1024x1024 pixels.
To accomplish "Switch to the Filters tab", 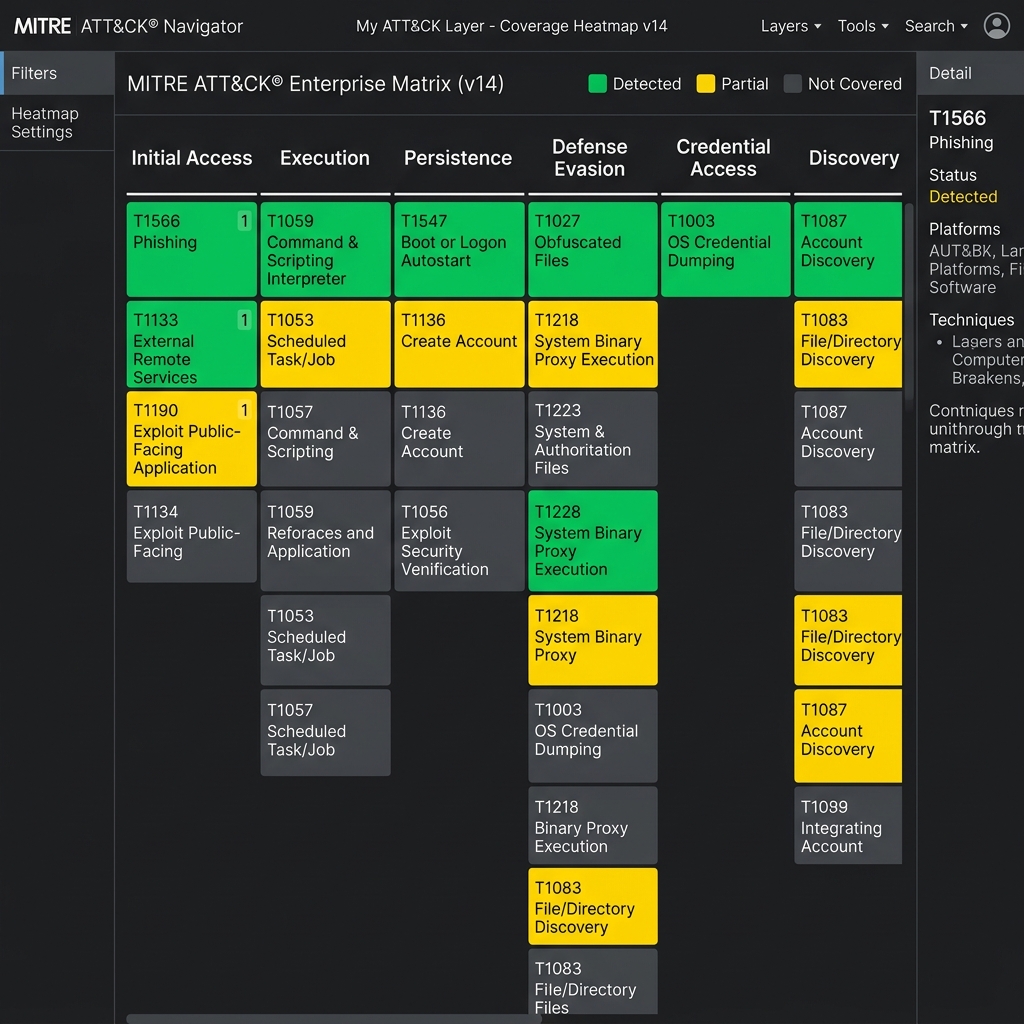I will 57,73.
